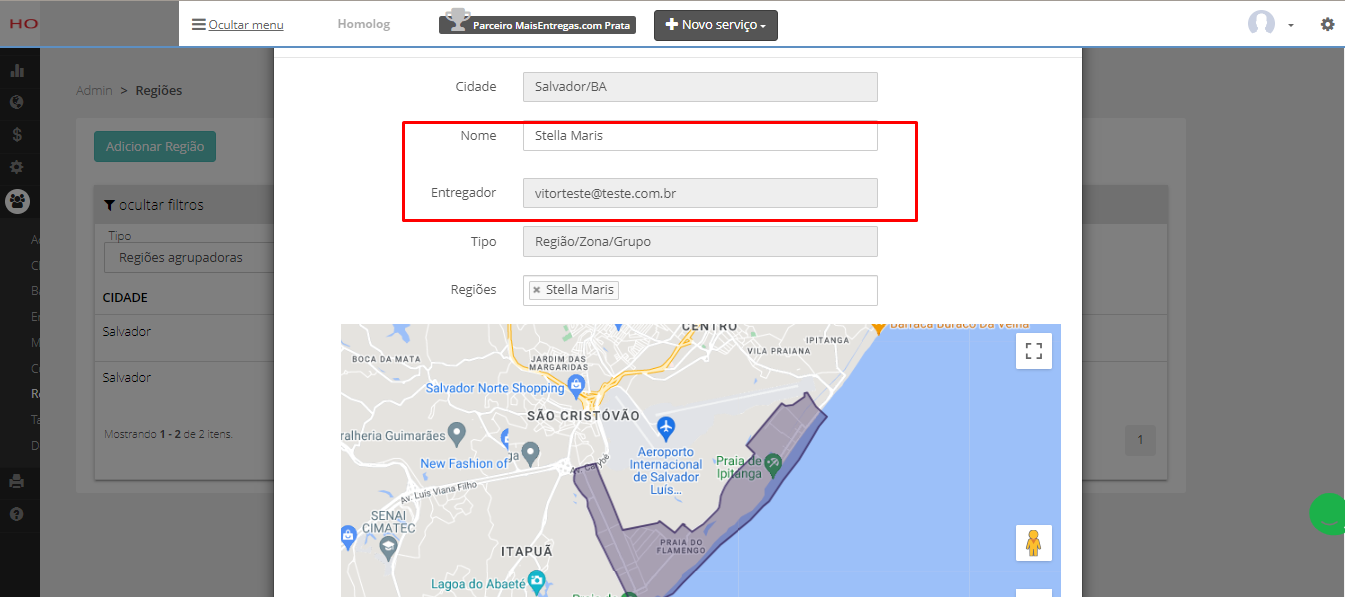Click the Tipo field Região/Zona/Grupo
1345x597 pixels.
click(700, 241)
